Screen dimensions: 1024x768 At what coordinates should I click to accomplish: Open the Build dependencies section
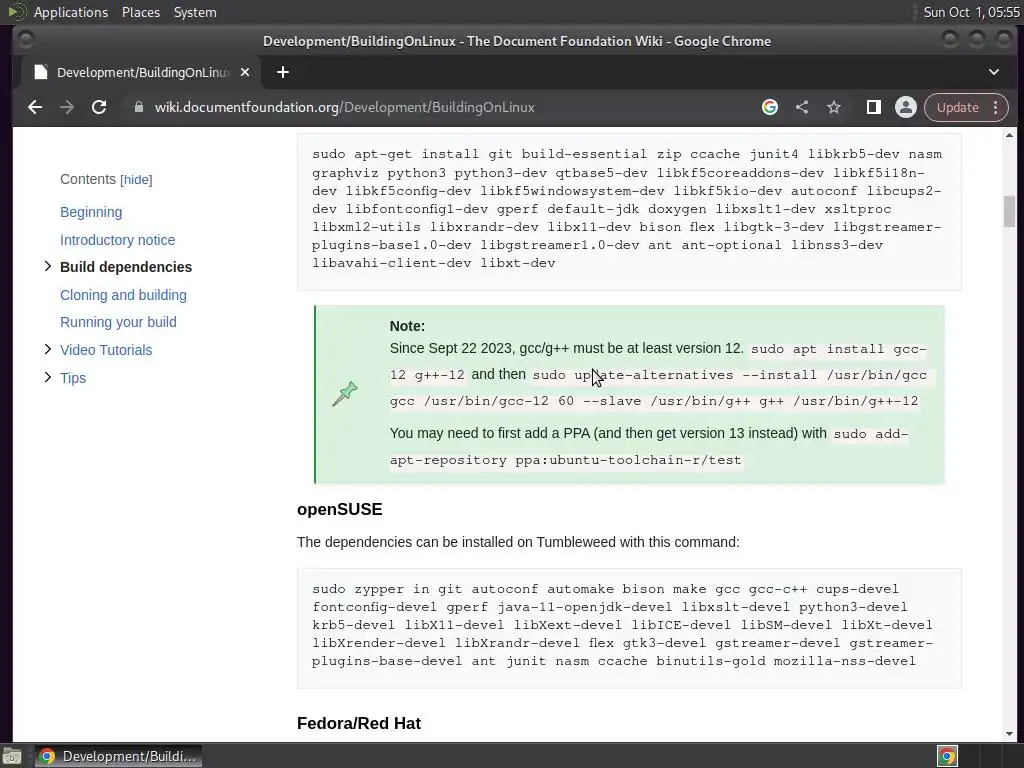pos(126,267)
